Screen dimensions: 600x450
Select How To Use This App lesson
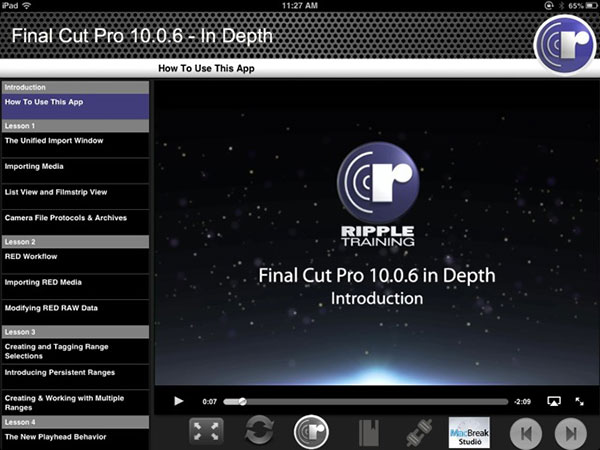[x=75, y=106]
